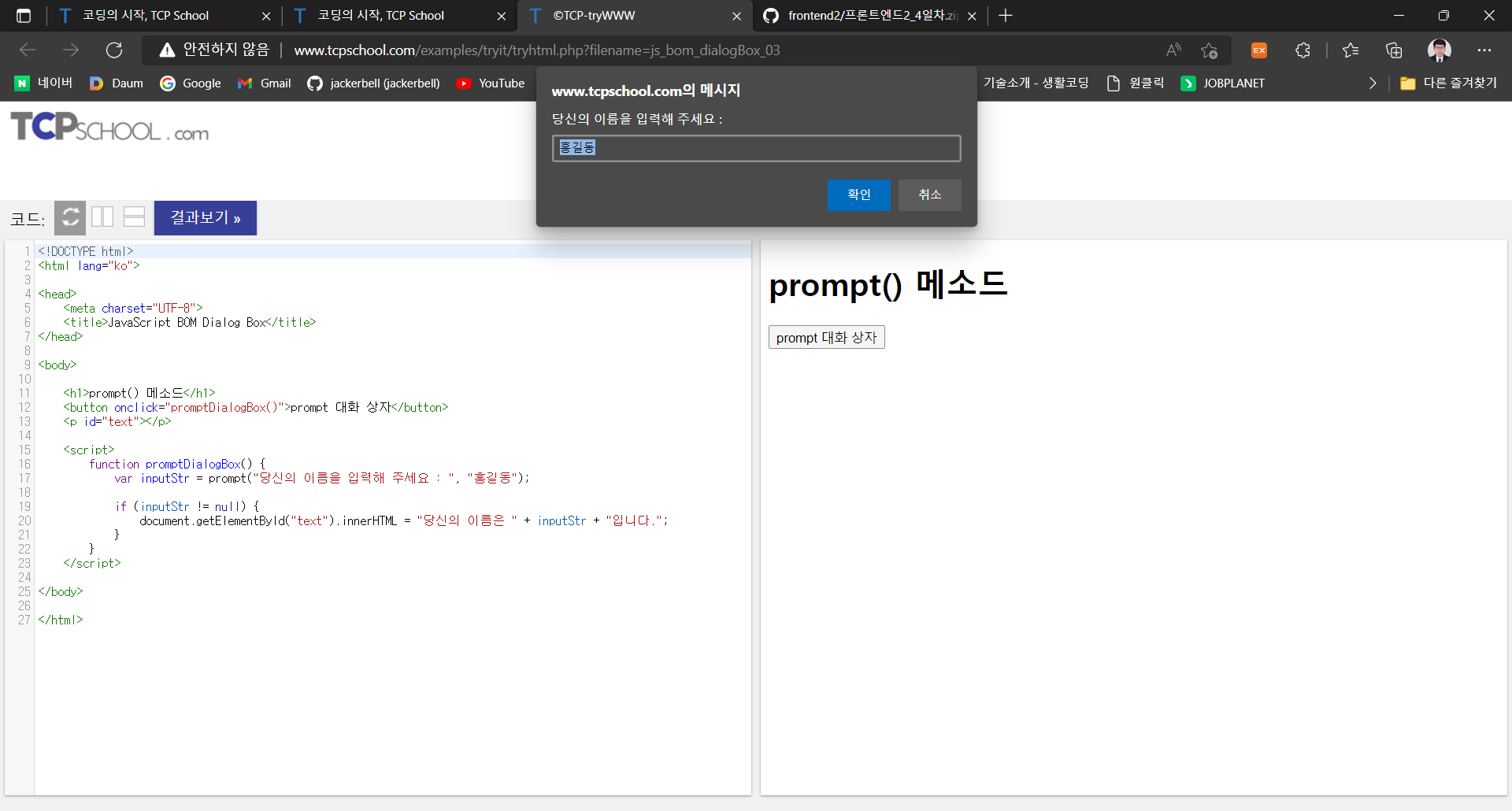Open the 원클릭 bookmark
The width and height of the screenshot is (1512, 811).
tap(1136, 83)
